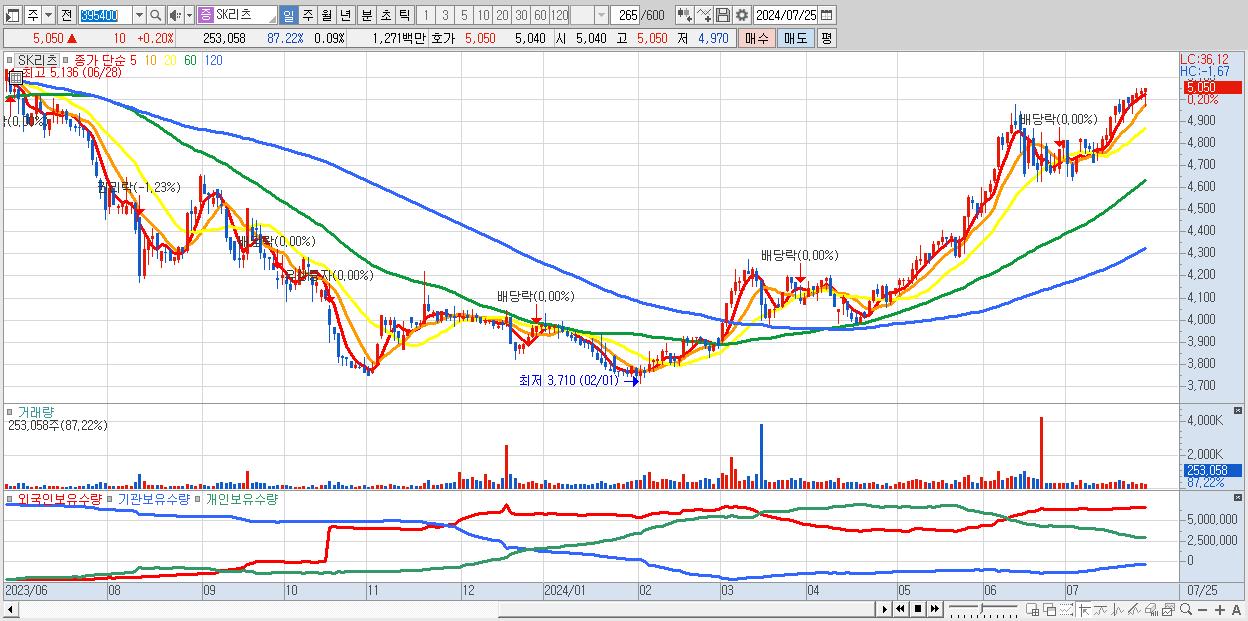Screen dimensions: 1248x621
Task: Zoom out chart with minus icon
Action: [1203, 610]
